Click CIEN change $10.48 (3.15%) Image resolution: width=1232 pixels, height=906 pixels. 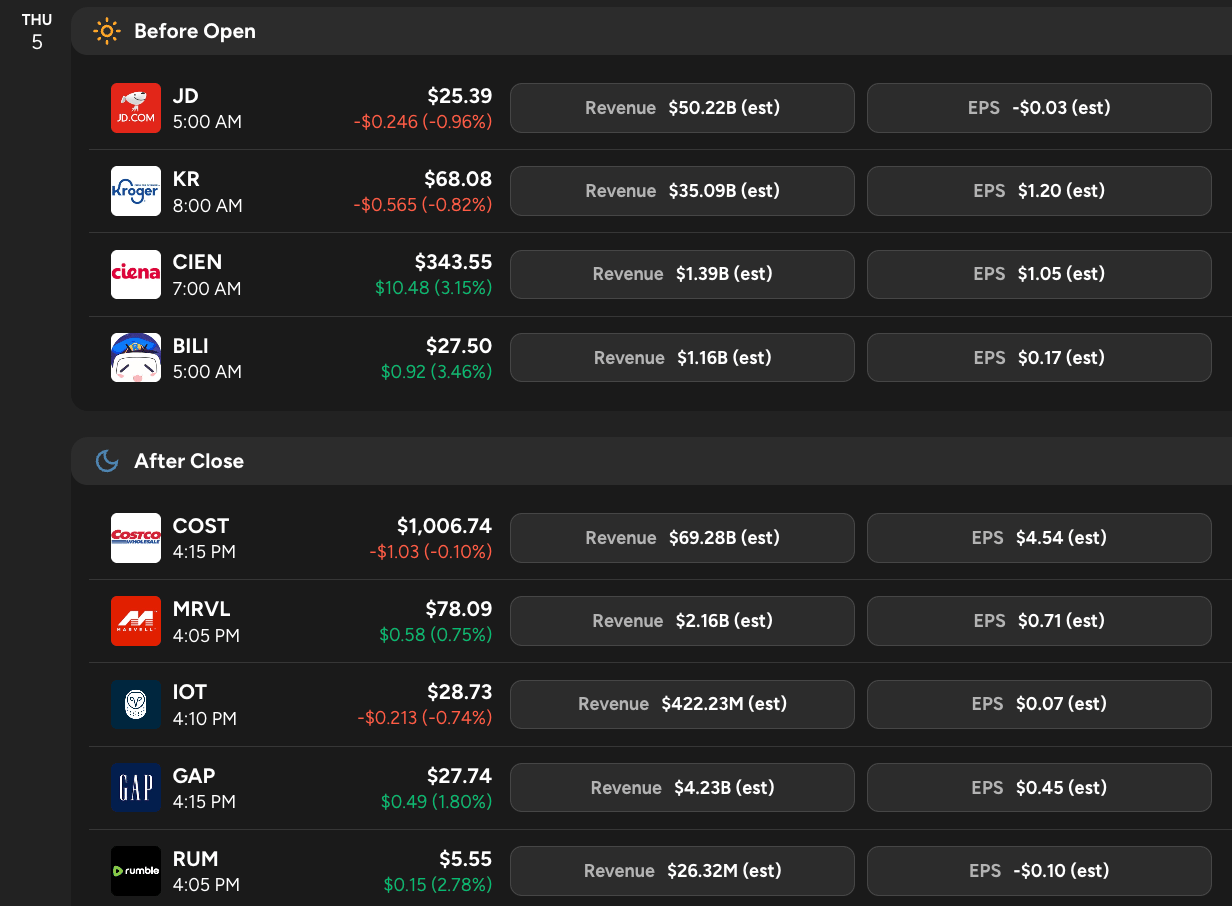(434, 288)
